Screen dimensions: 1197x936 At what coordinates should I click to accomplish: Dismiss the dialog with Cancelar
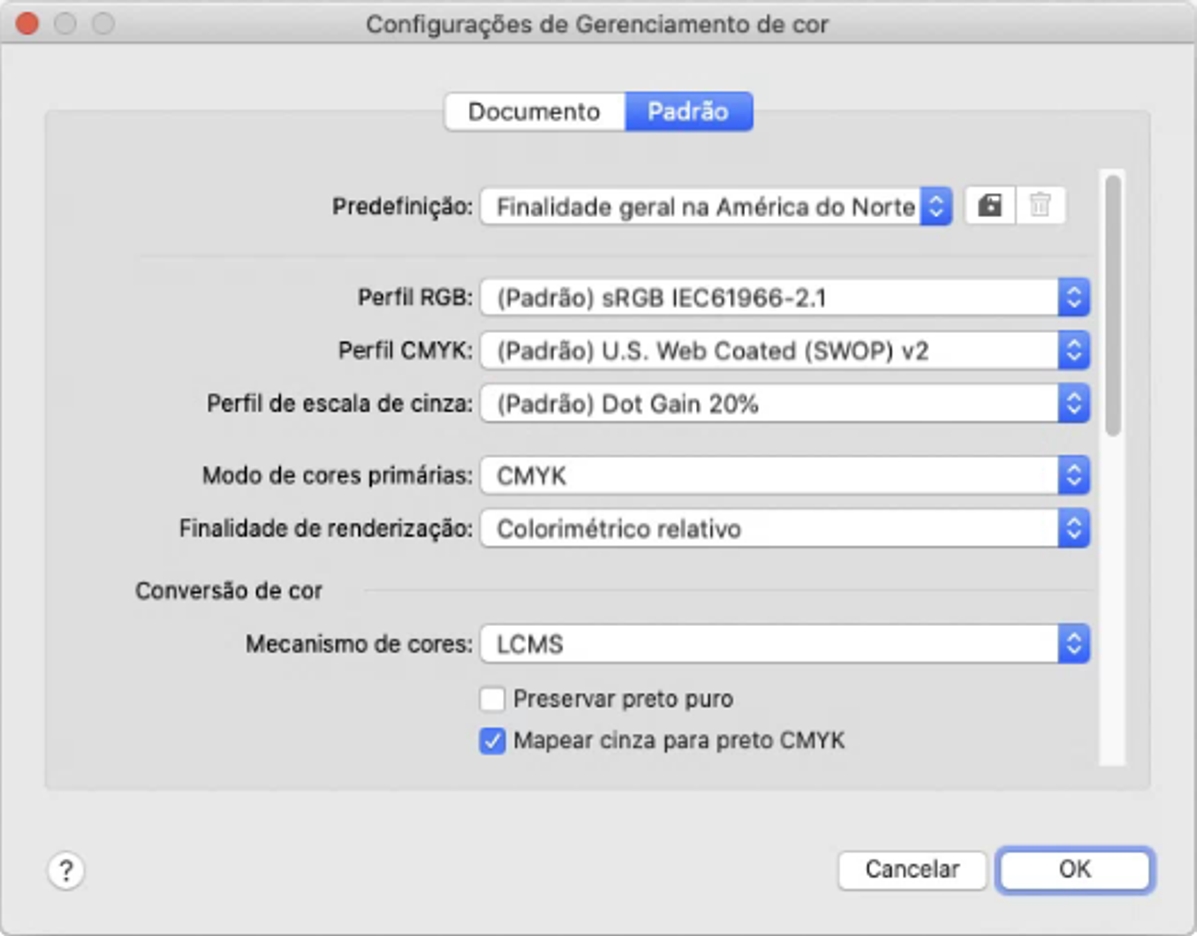coord(911,870)
